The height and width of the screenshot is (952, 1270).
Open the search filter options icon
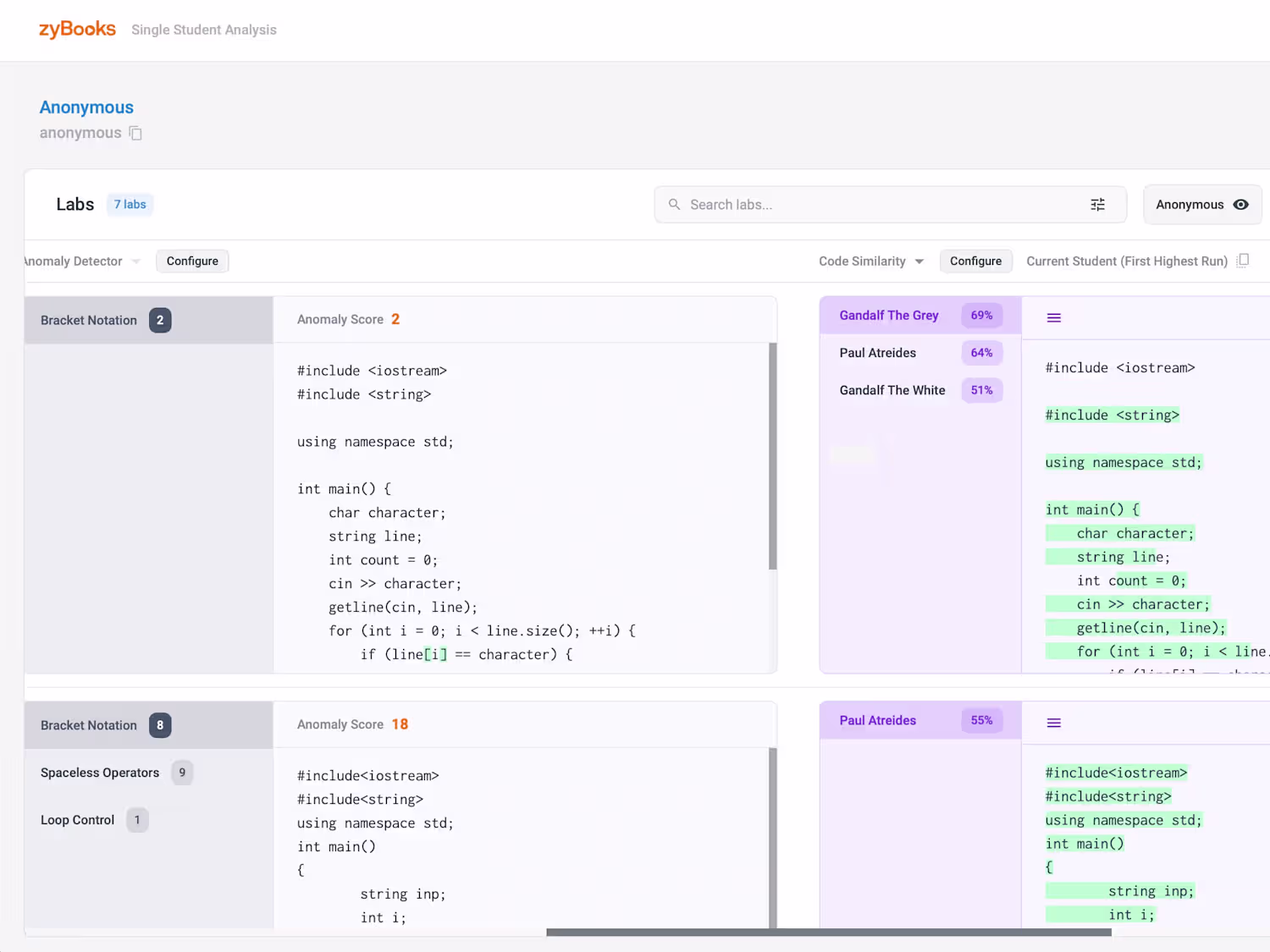1097,205
